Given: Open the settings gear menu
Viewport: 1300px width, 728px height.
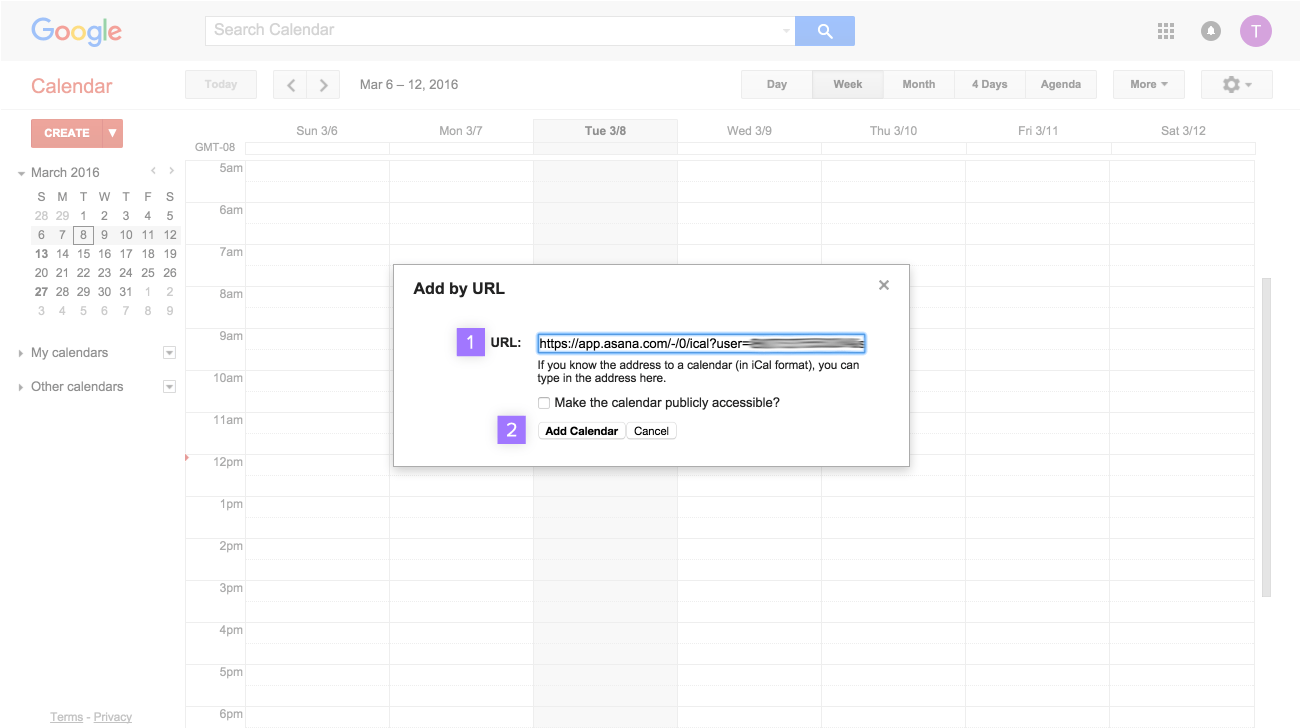Looking at the screenshot, I should [1237, 85].
